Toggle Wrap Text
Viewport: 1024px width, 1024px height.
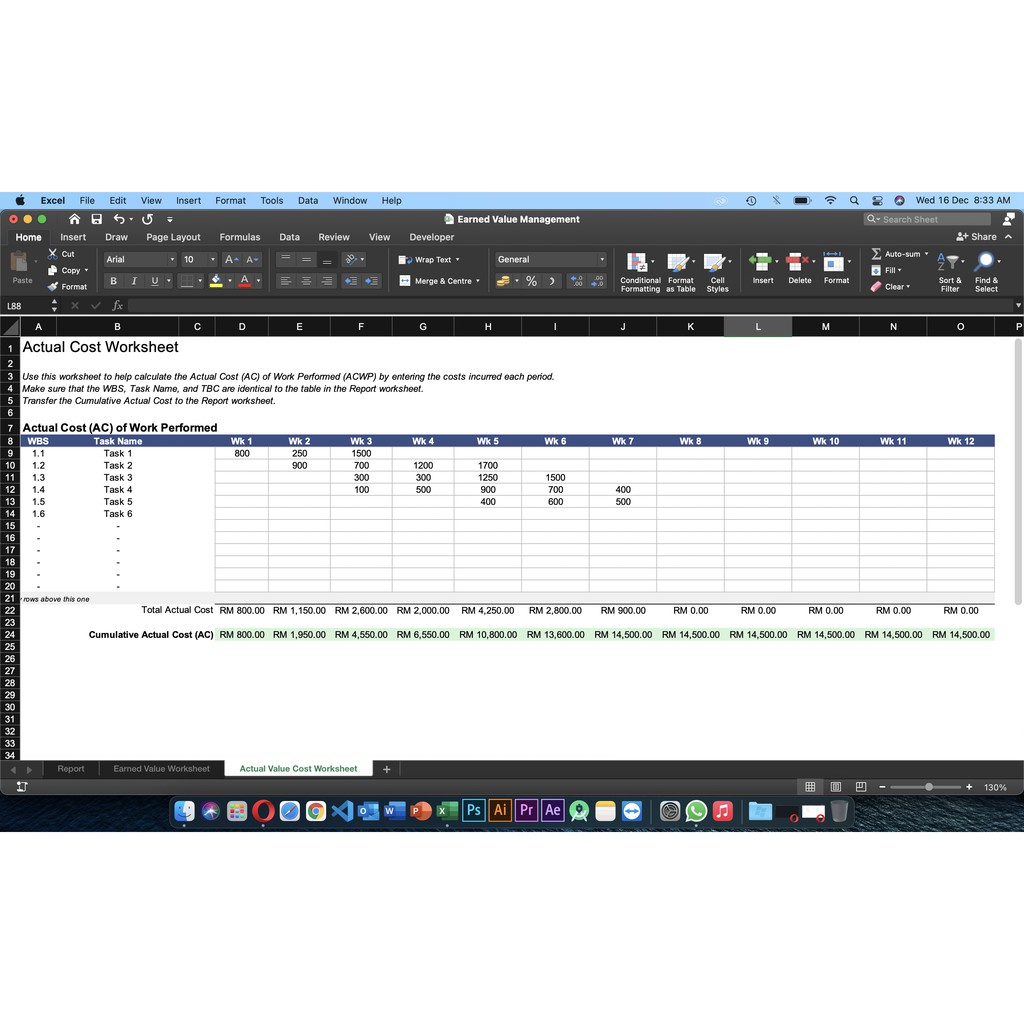click(x=429, y=259)
